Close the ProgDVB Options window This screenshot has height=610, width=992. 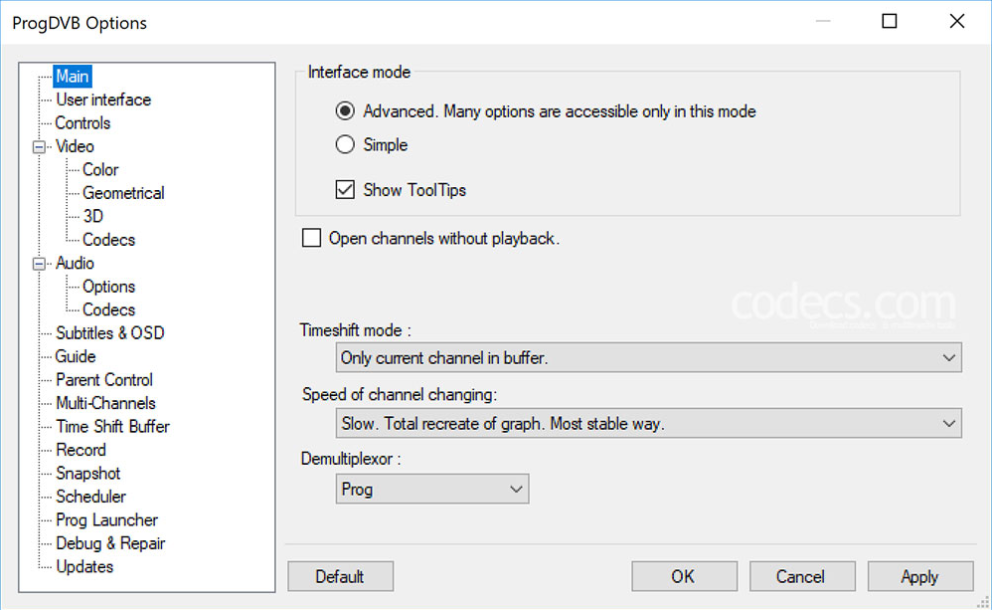[957, 21]
